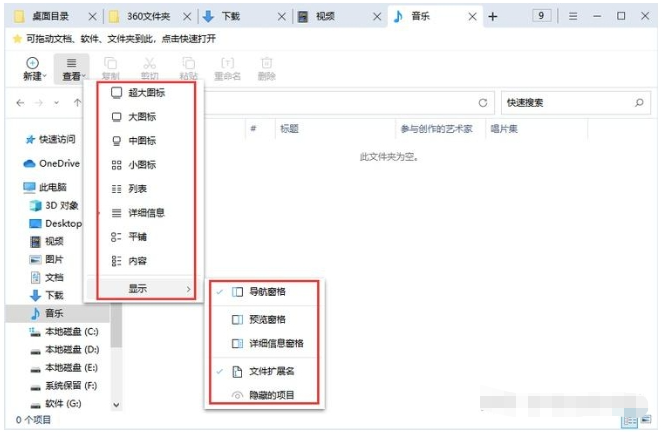Image resolution: width=663 pixels, height=437 pixels.
Task: Open the 查看 (View) toolbar menu
Action: 71,68
